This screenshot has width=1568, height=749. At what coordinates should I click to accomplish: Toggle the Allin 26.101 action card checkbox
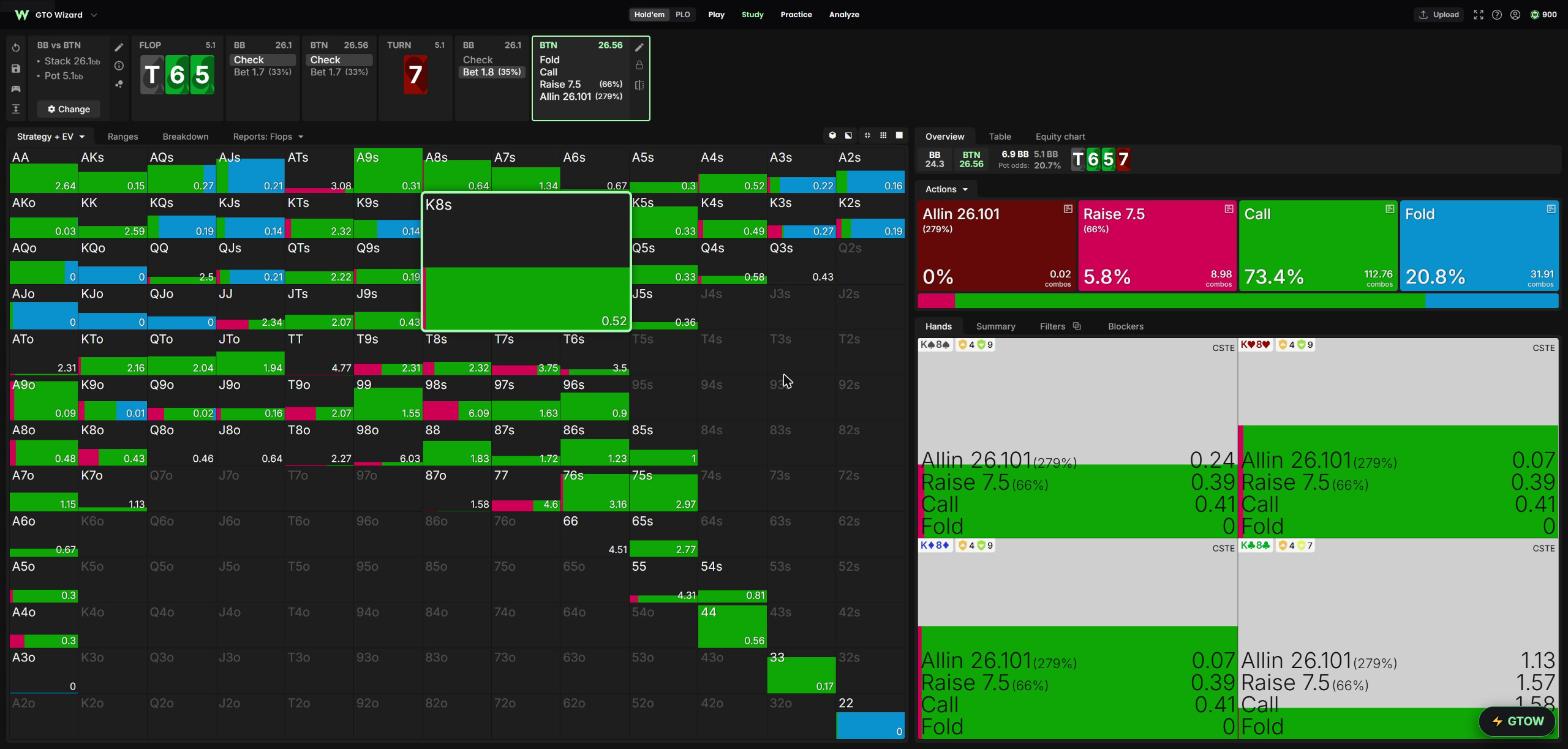tap(1068, 209)
